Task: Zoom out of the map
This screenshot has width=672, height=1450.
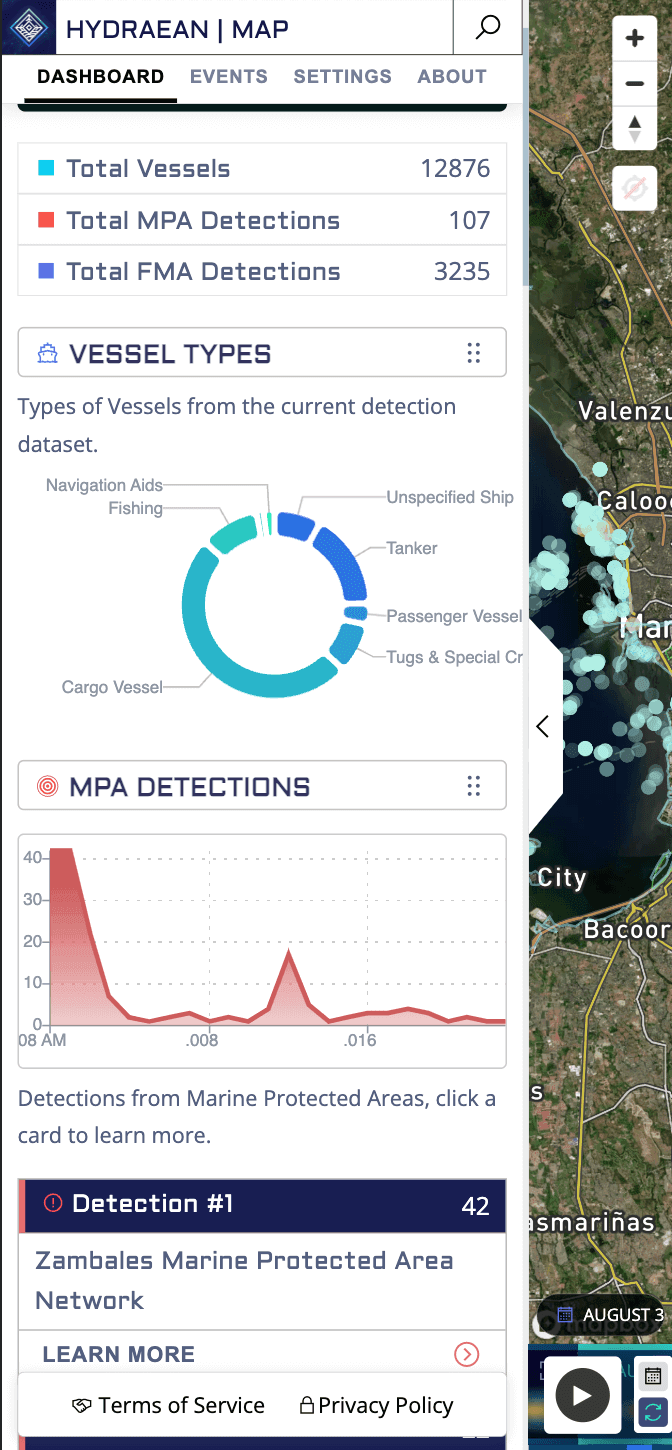Action: pyautogui.click(x=634, y=83)
